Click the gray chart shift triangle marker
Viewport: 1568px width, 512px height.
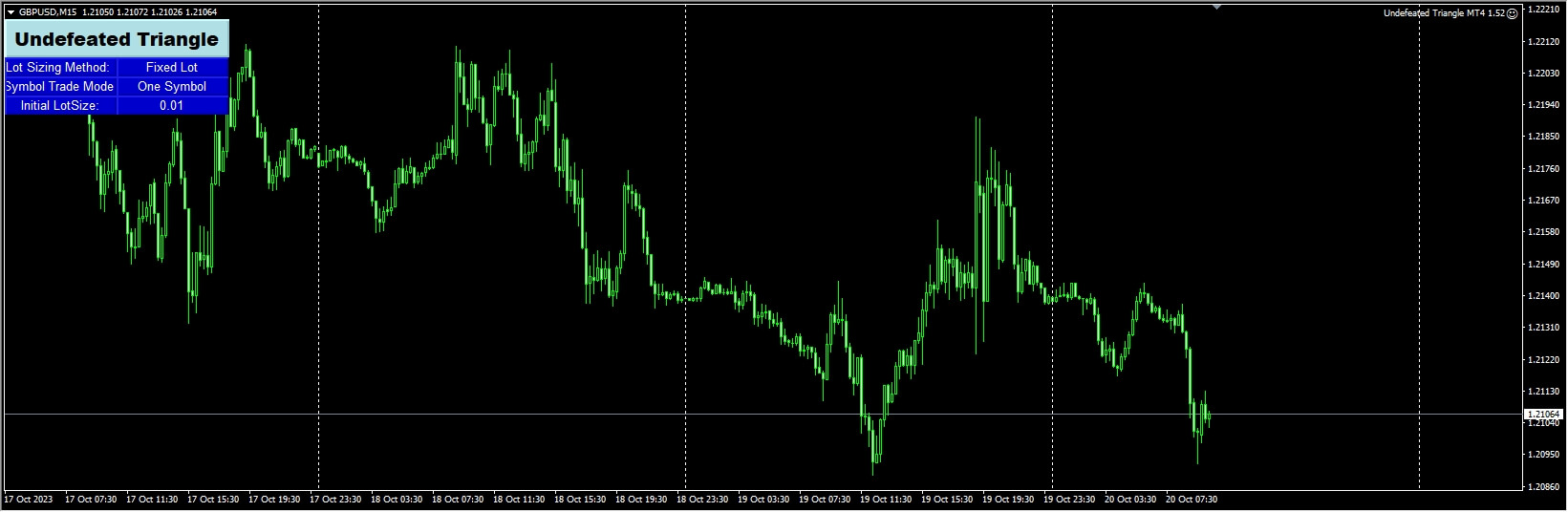[1216, 7]
